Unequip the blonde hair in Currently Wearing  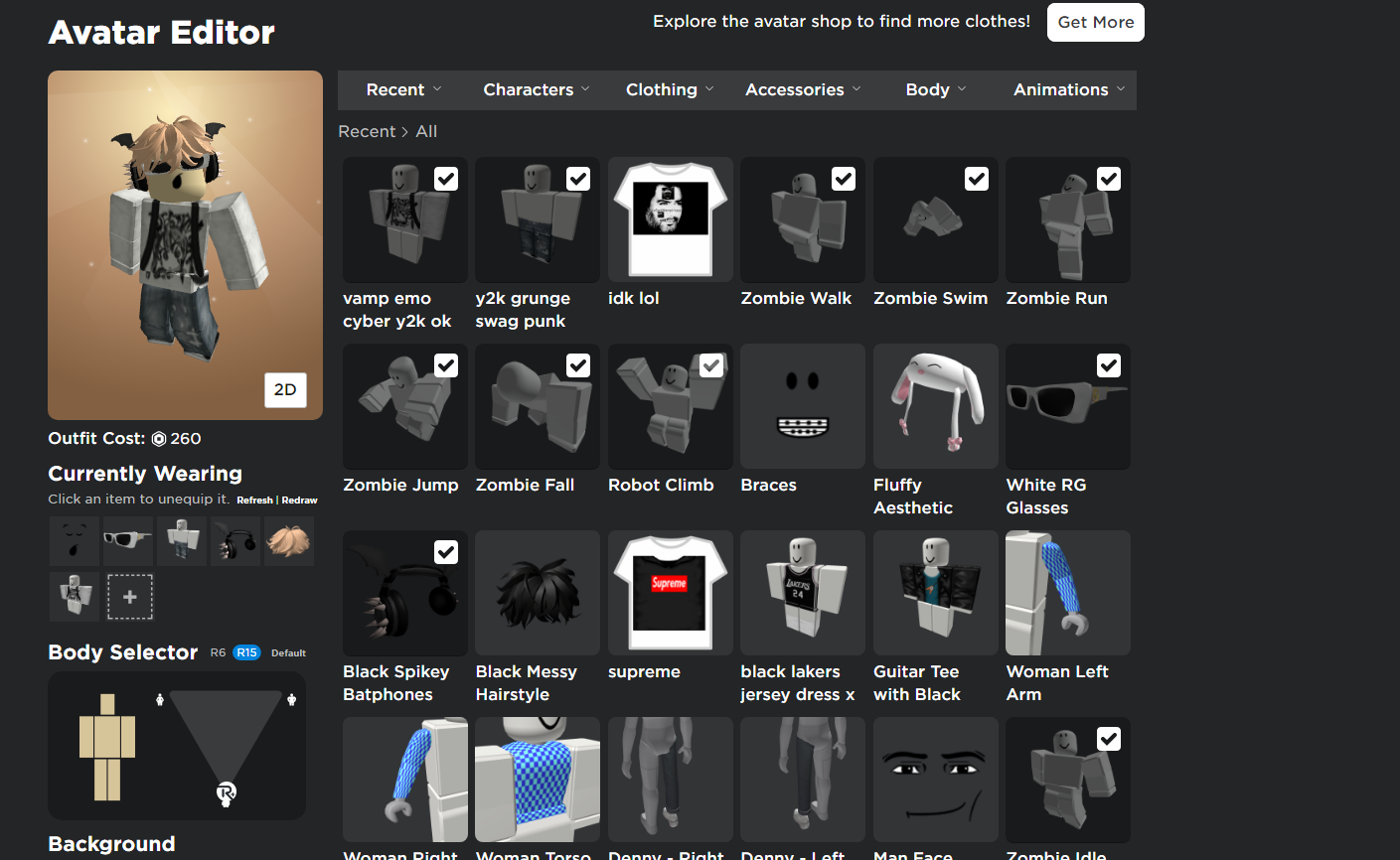[289, 541]
